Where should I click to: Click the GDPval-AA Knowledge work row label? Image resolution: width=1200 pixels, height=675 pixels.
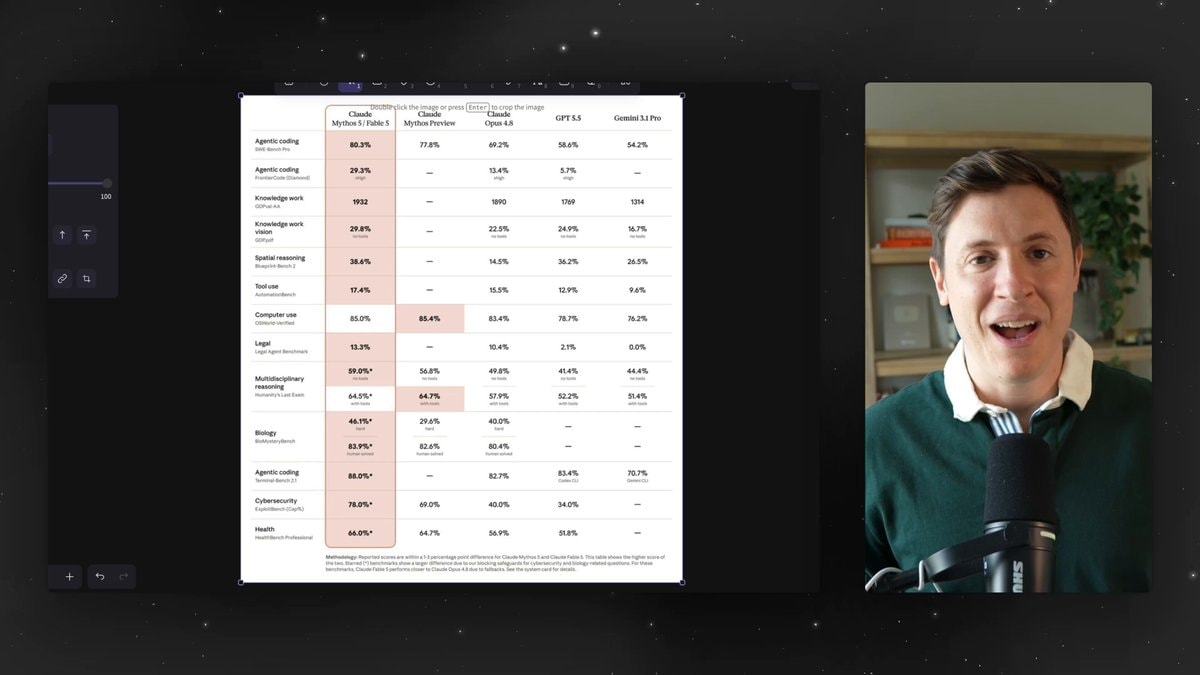tap(279, 201)
